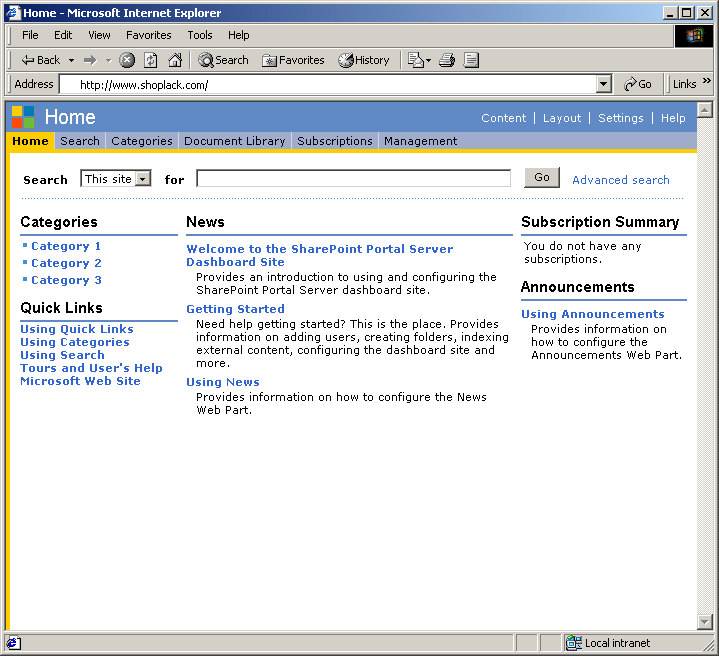Image resolution: width=719 pixels, height=656 pixels.
Task: Click the Print icon in toolbar
Action: [447, 60]
